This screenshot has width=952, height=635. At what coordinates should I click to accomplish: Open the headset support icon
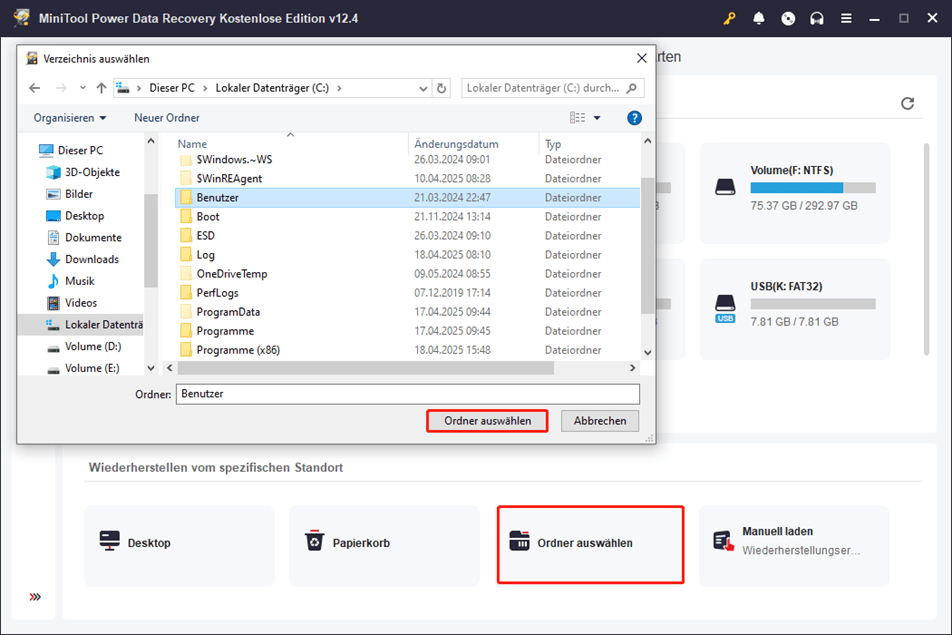tap(817, 18)
